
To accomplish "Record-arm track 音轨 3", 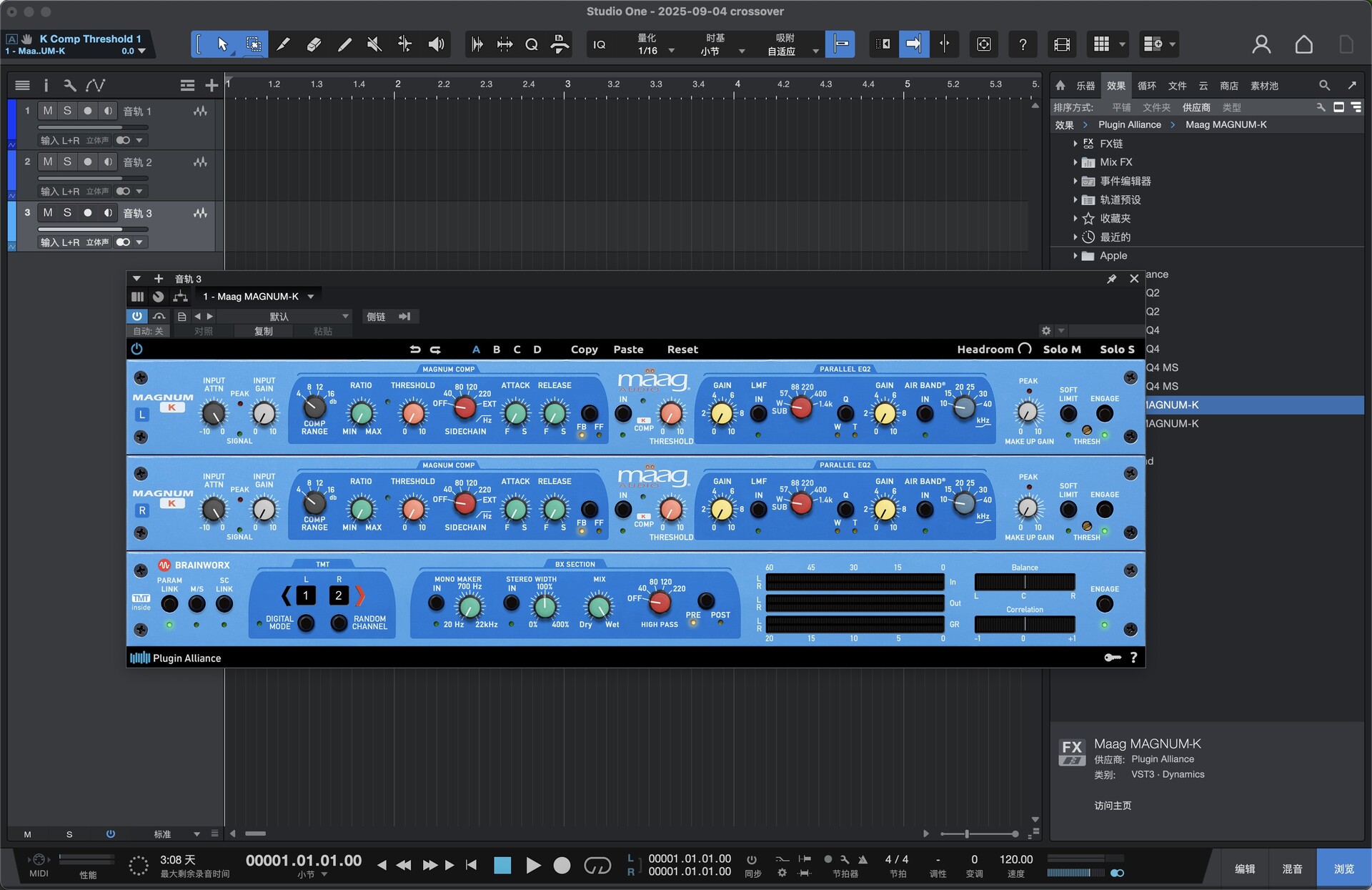I will 87,212.
